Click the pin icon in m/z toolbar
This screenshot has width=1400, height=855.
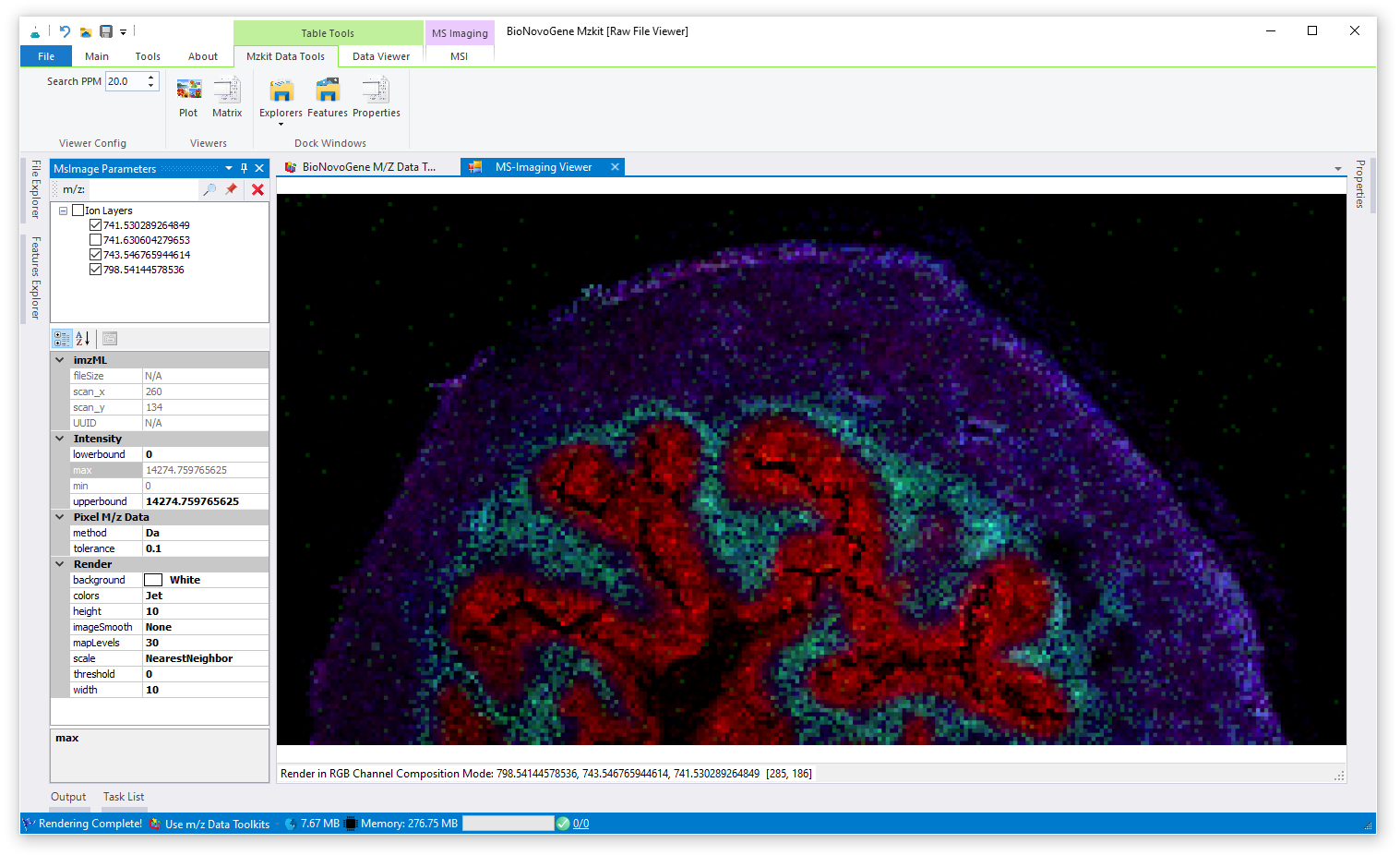(232, 189)
